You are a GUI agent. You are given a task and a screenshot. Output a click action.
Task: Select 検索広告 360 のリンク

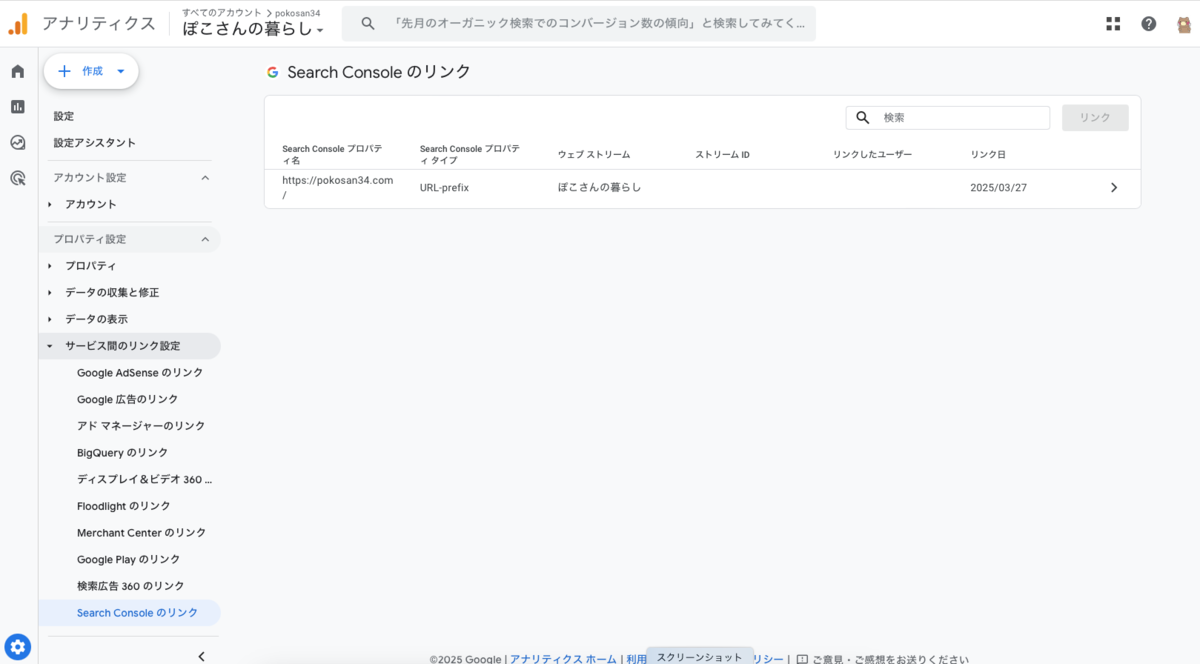tap(130, 586)
